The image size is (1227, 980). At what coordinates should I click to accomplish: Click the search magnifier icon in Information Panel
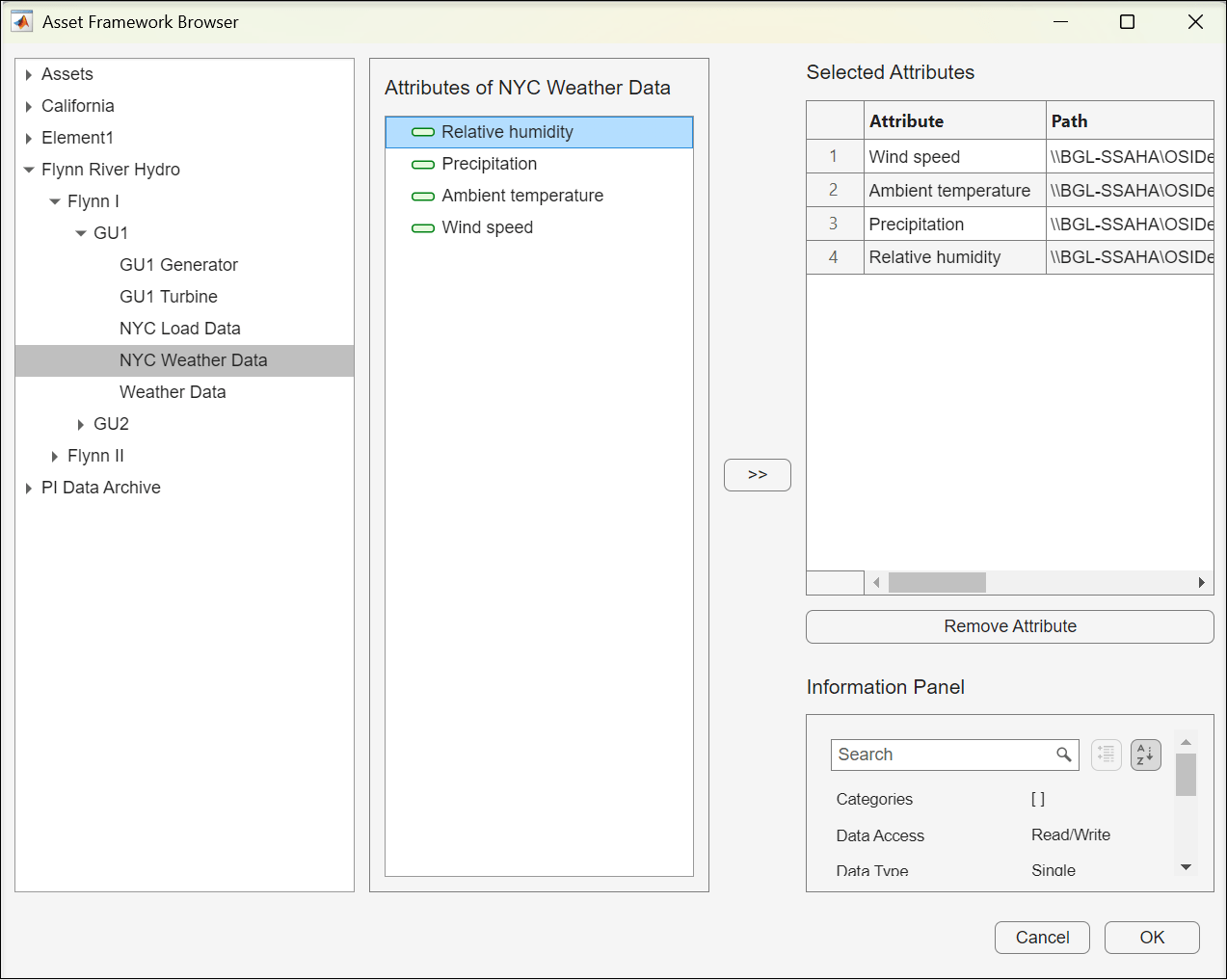(x=1063, y=755)
